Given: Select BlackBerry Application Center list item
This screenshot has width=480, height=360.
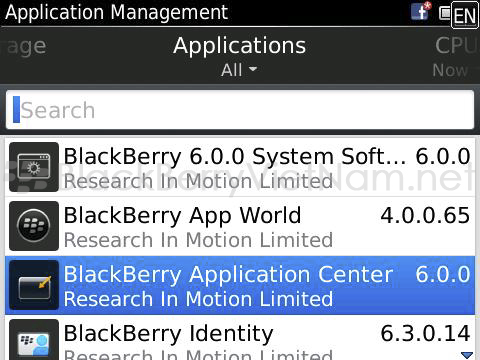Looking at the screenshot, I should coord(240,285).
